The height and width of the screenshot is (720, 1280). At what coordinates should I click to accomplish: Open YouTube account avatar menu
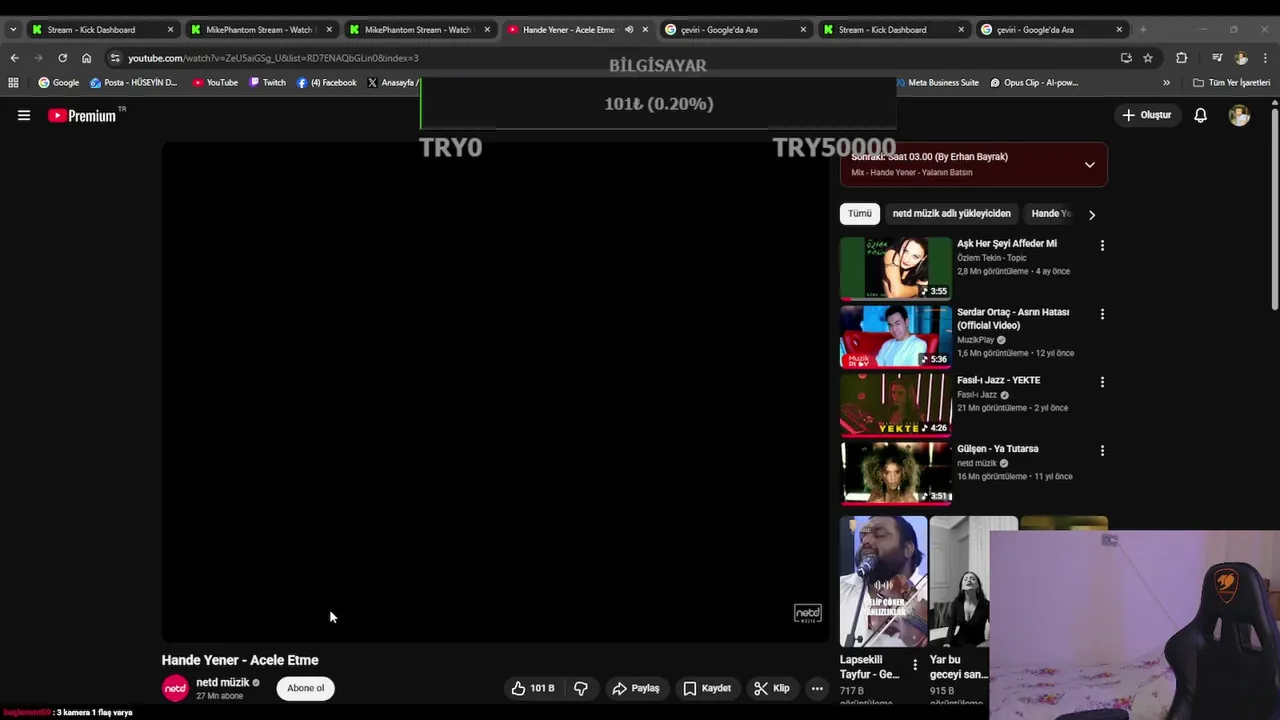coord(1239,115)
